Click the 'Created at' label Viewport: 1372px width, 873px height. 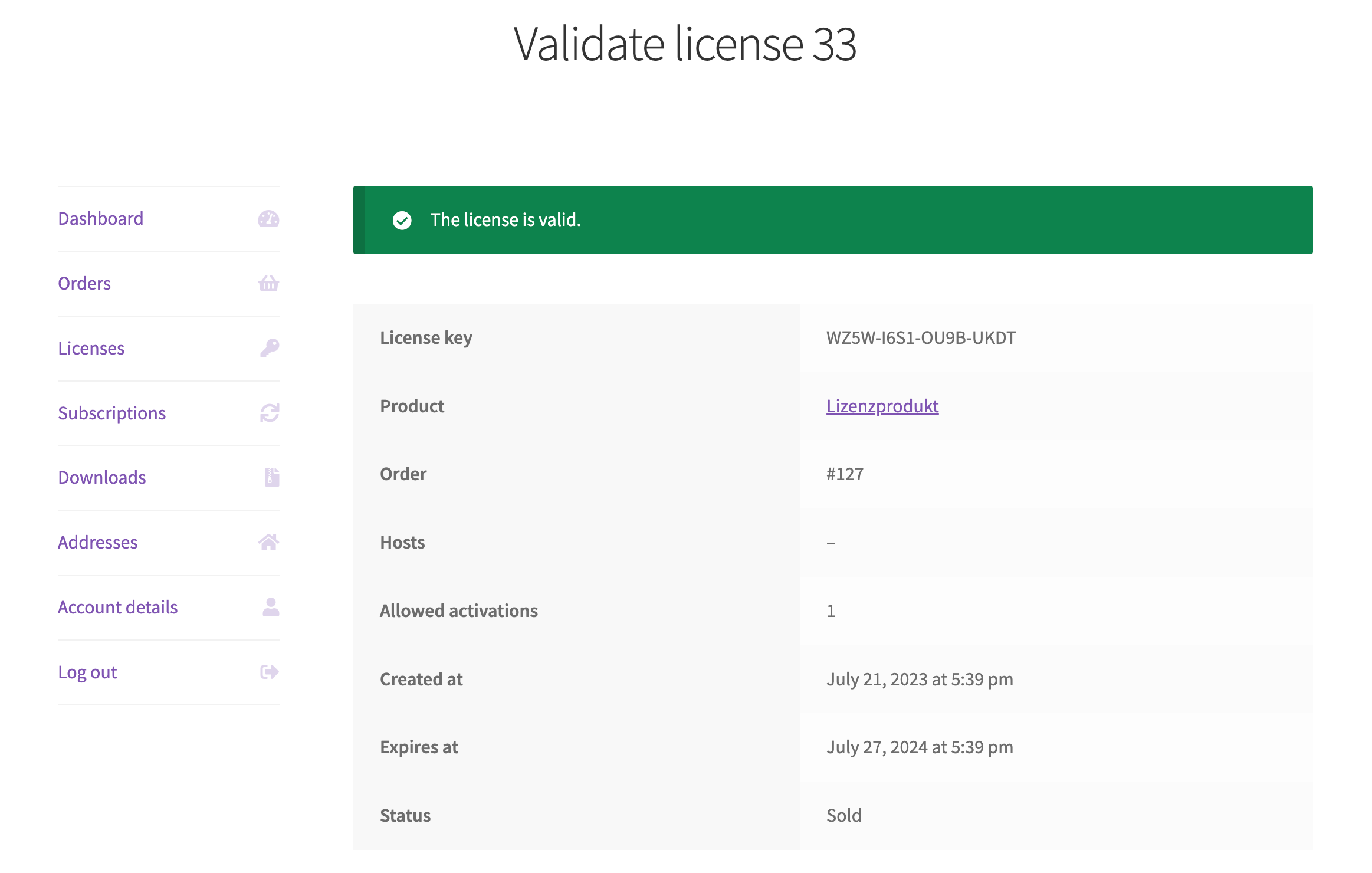422,679
